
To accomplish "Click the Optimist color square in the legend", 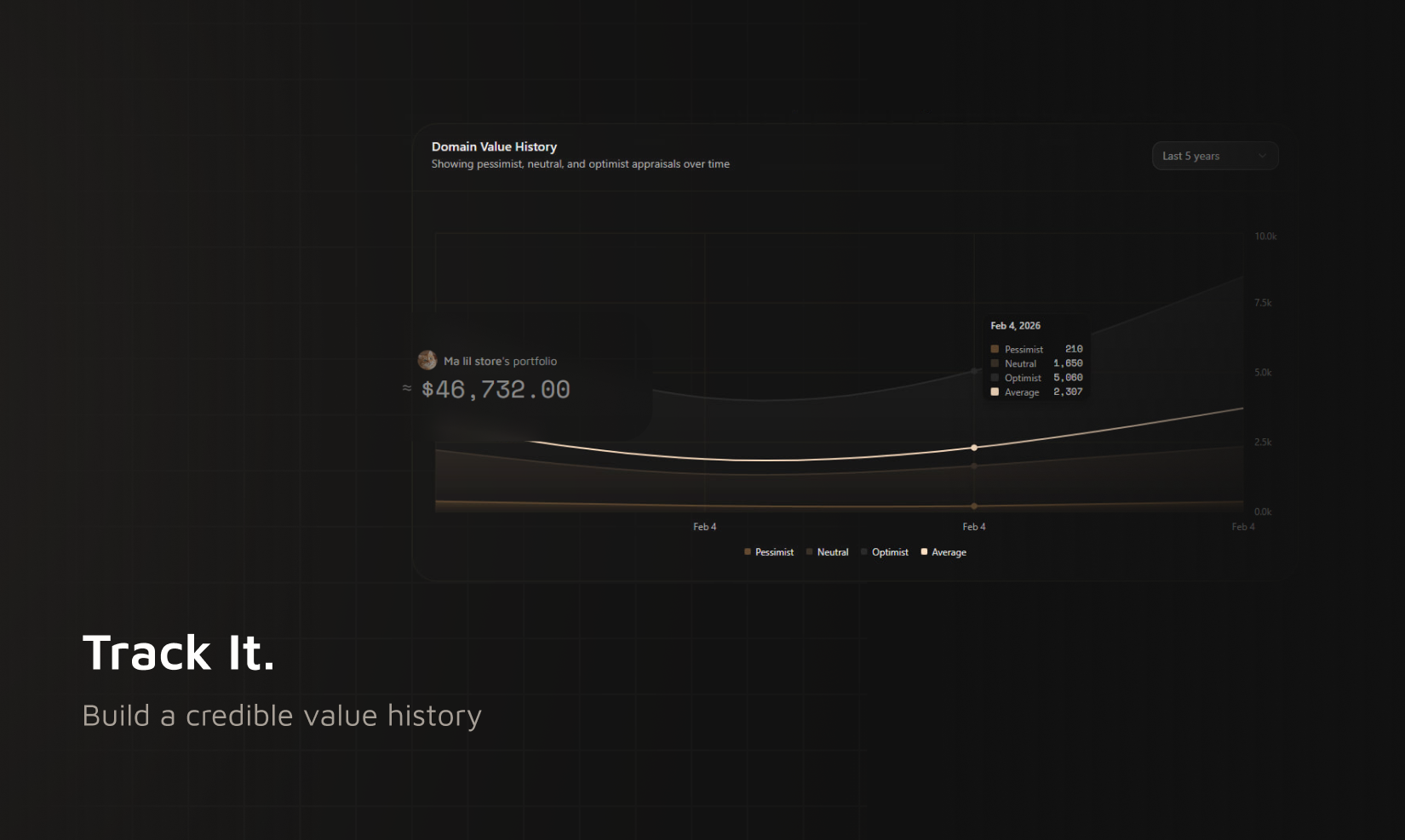I will coord(864,551).
